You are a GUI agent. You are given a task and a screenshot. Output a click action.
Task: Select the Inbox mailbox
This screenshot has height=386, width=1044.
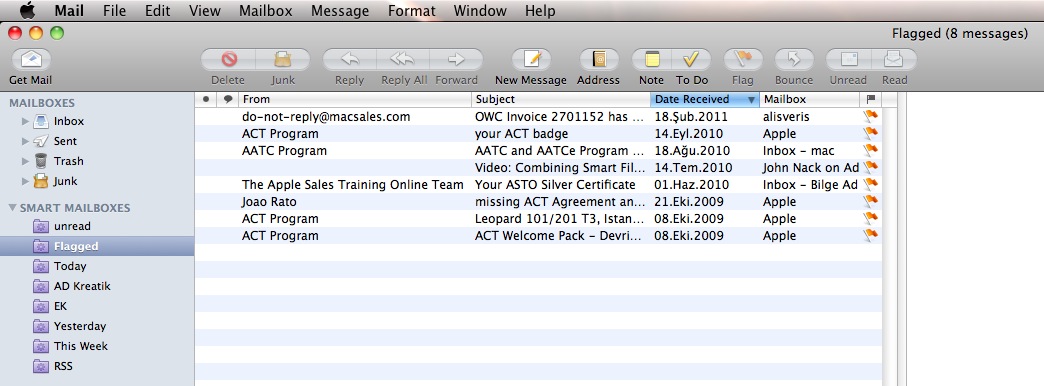69,121
